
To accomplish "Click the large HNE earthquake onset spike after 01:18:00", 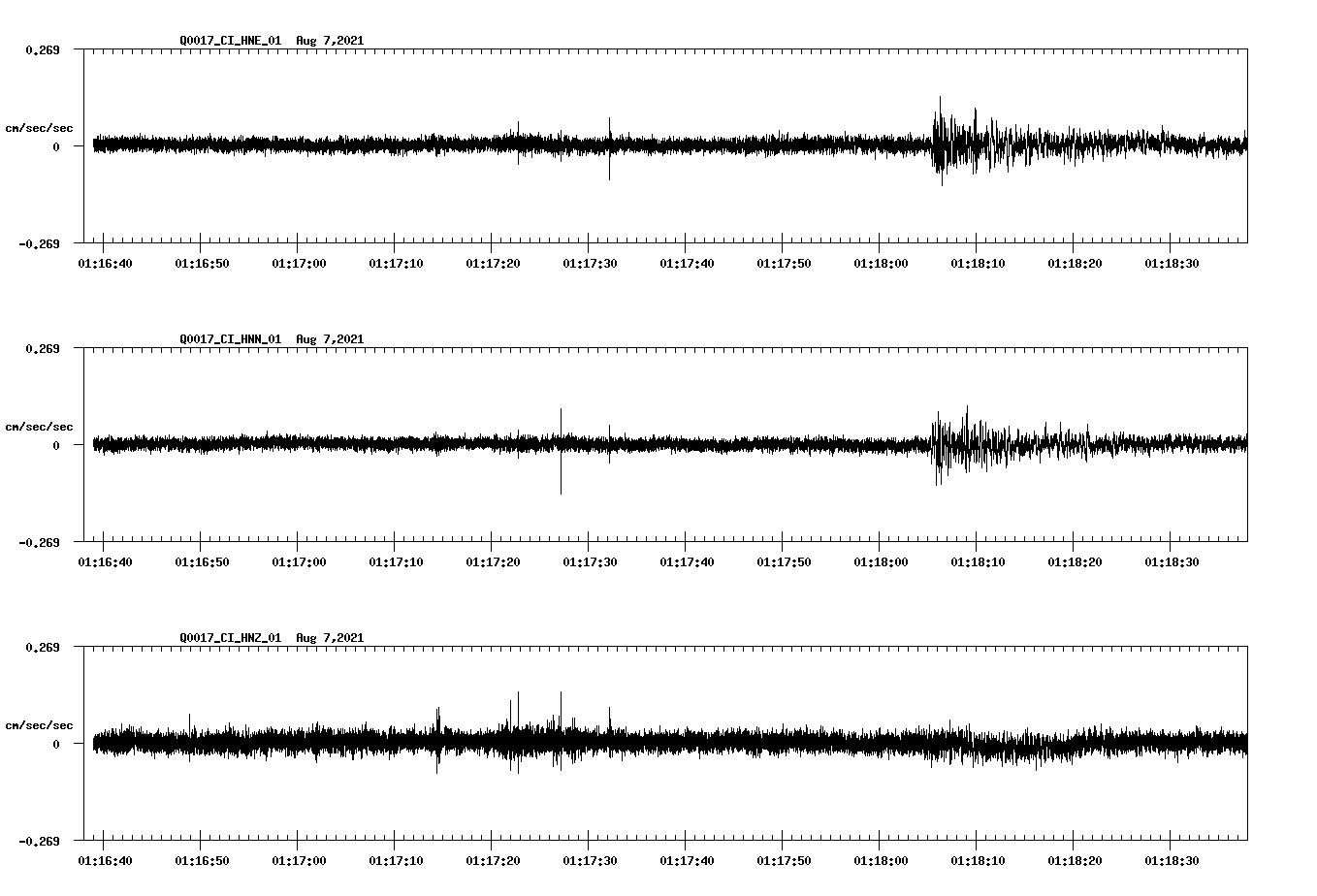I will 940,141.
